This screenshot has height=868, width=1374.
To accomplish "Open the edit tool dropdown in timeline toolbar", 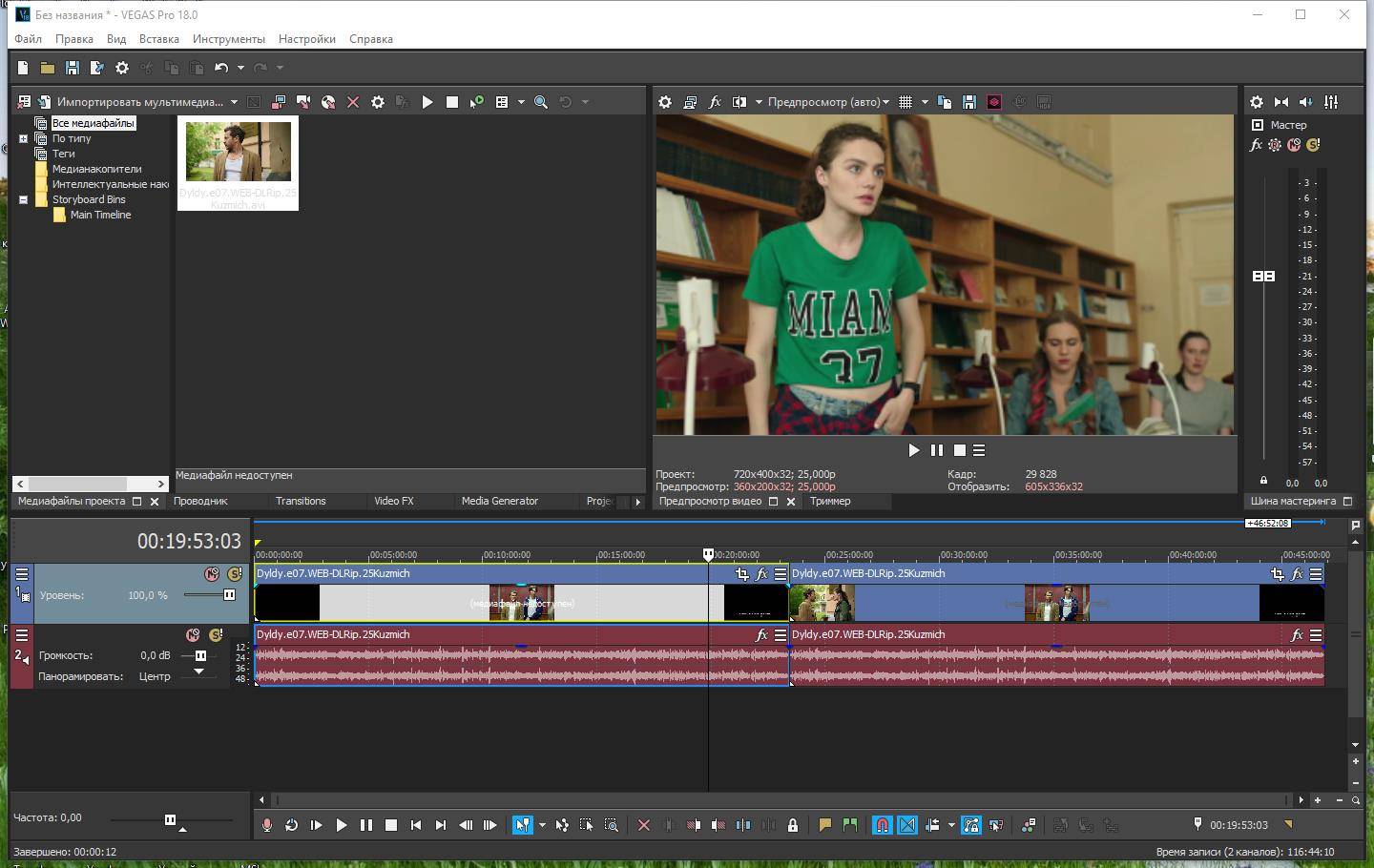I will click(542, 825).
